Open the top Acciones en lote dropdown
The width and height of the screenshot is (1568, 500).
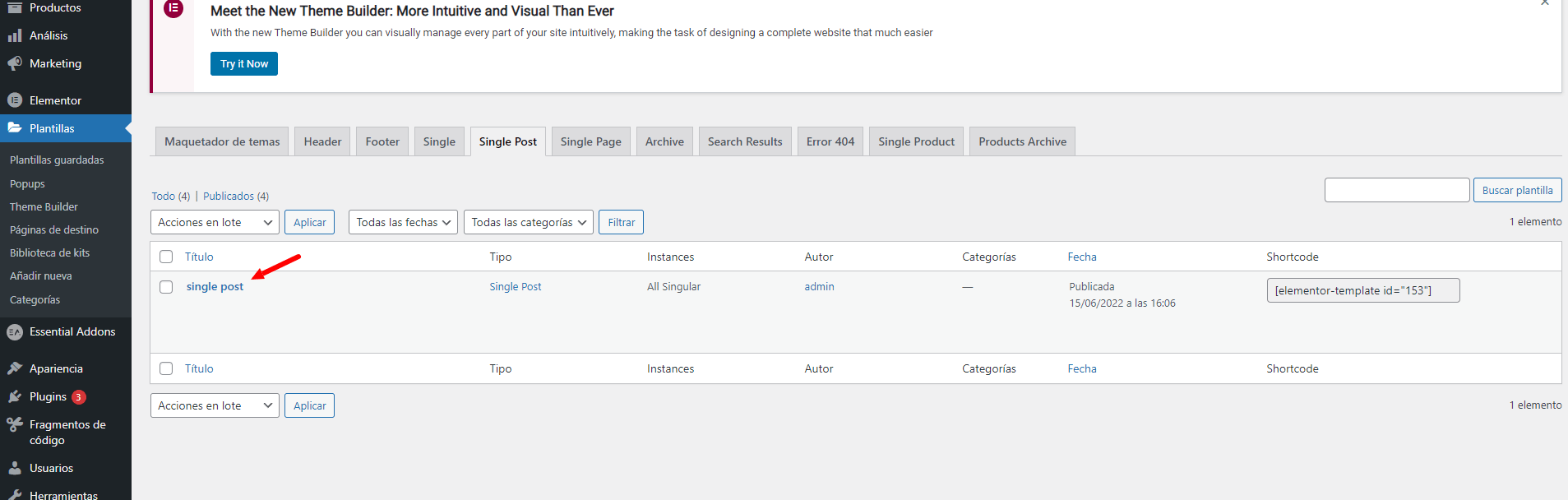[x=215, y=222]
